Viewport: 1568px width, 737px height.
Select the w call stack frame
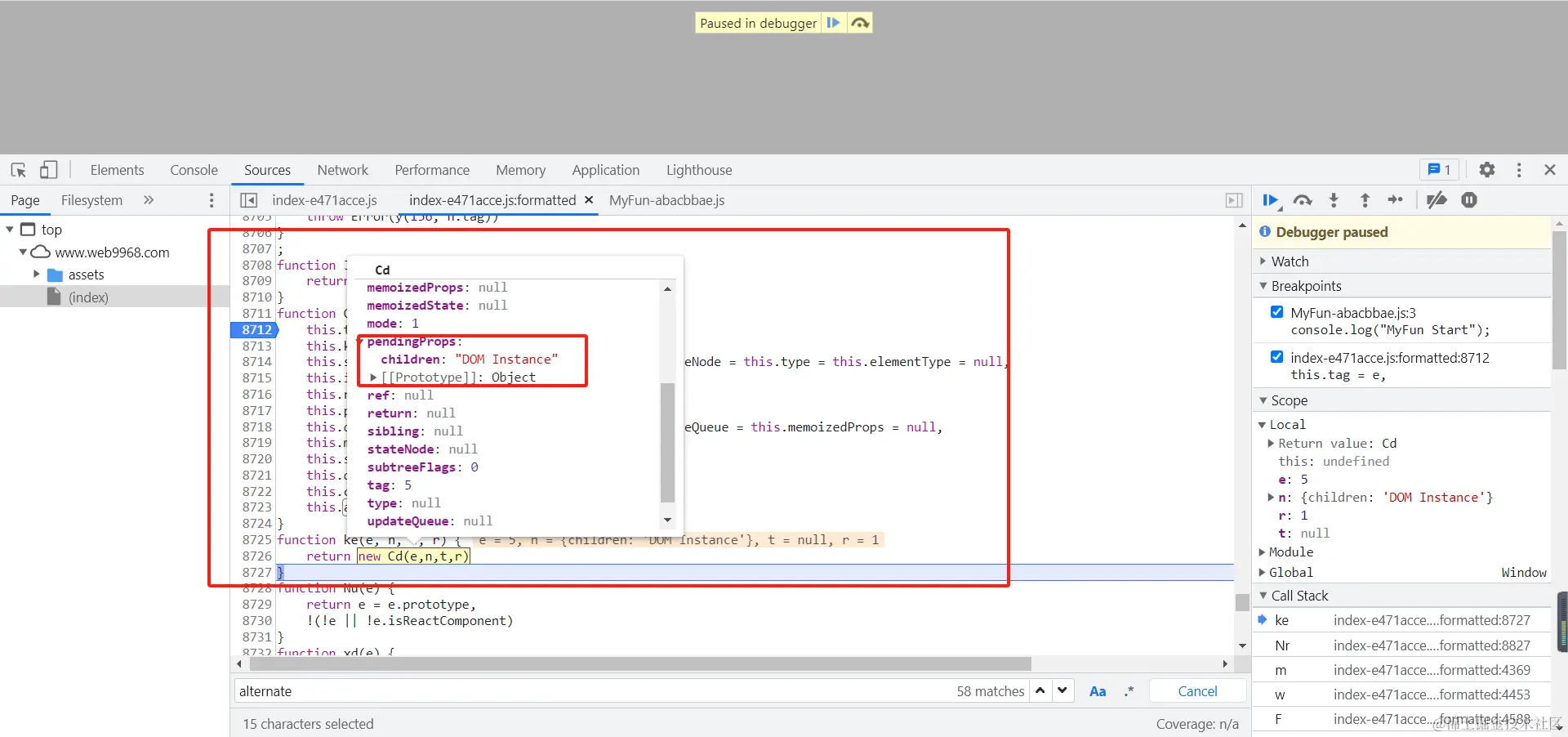pos(1401,695)
